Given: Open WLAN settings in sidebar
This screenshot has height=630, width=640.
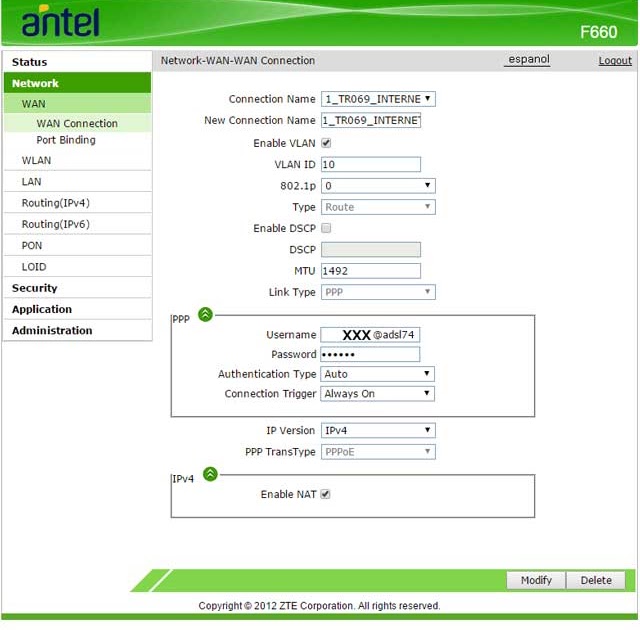Looking at the screenshot, I should 78,160.
